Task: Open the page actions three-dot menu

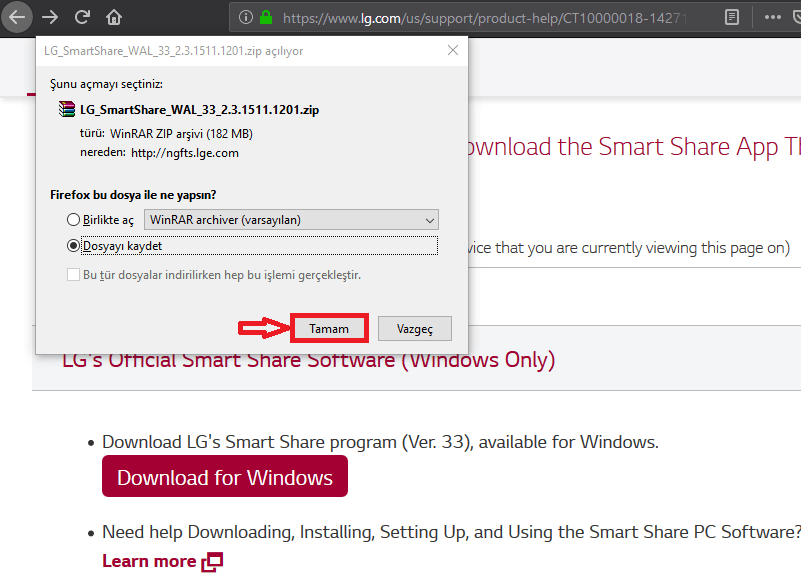Action: click(772, 17)
